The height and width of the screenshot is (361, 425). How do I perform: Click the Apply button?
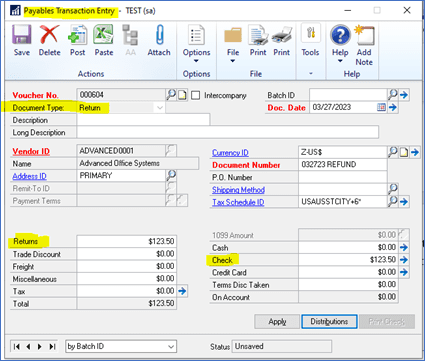click(x=277, y=322)
